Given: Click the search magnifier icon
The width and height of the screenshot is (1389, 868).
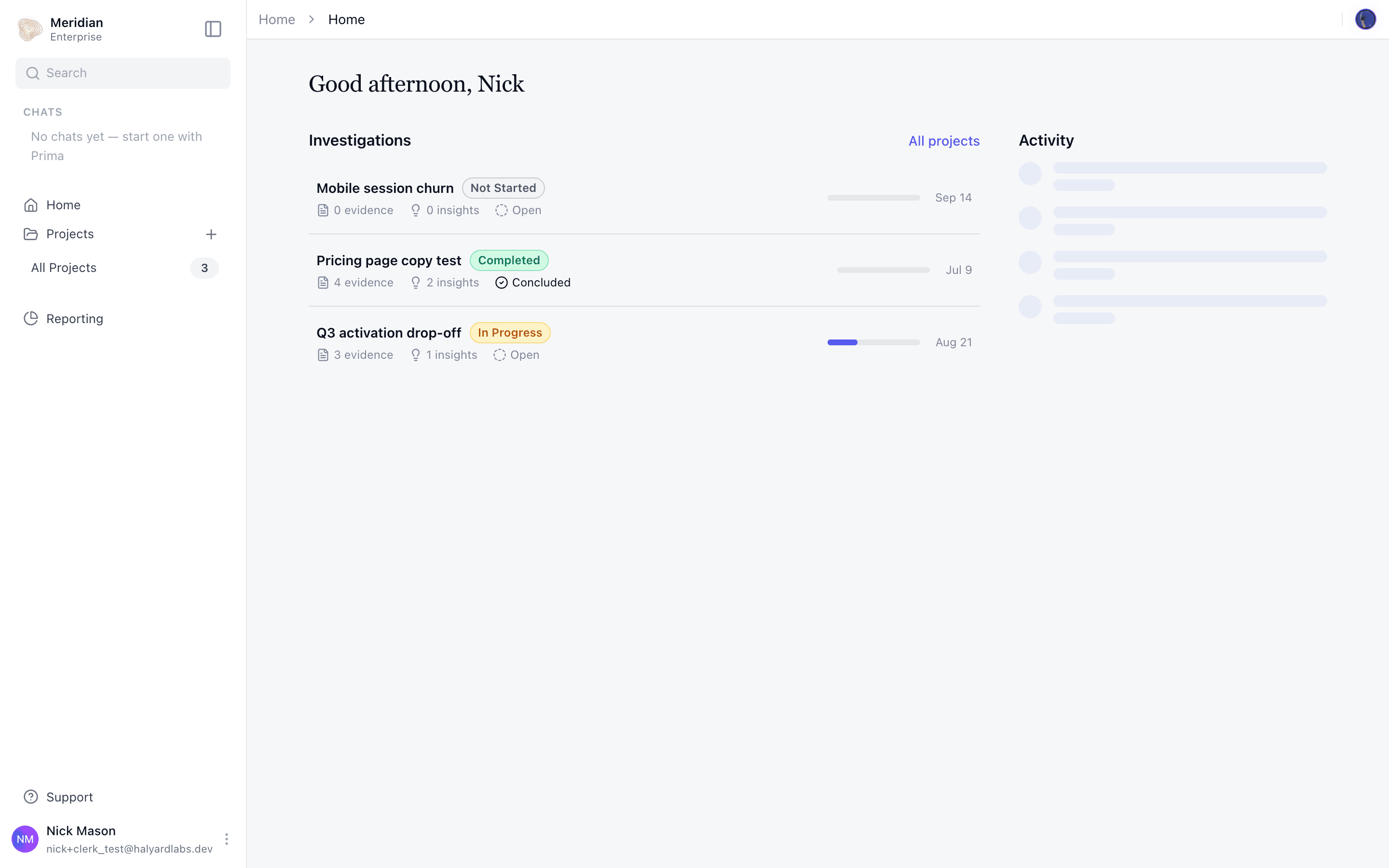Looking at the screenshot, I should pos(33,73).
